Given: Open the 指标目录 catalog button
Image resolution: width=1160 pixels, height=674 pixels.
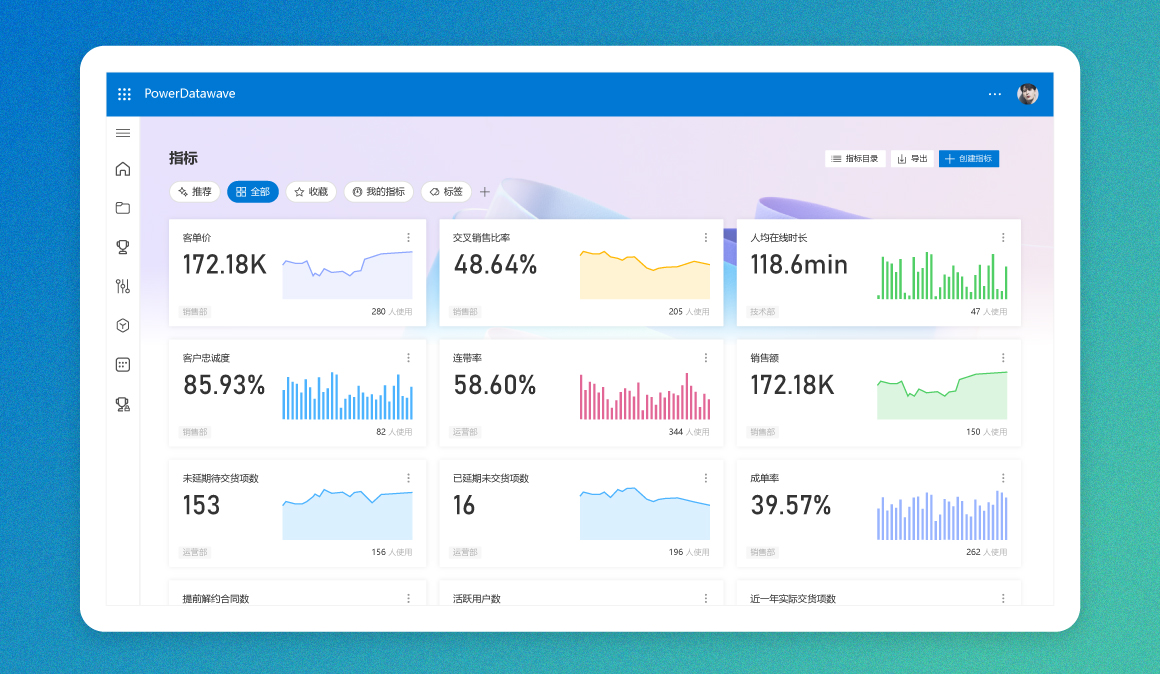Looking at the screenshot, I should 855,159.
